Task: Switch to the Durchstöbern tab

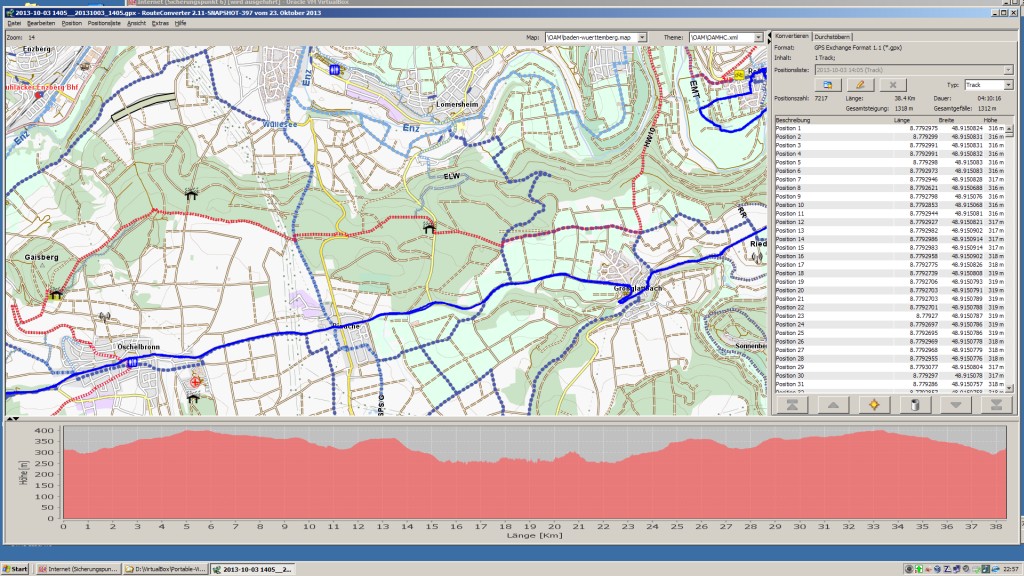Action: (x=831, y=36)
